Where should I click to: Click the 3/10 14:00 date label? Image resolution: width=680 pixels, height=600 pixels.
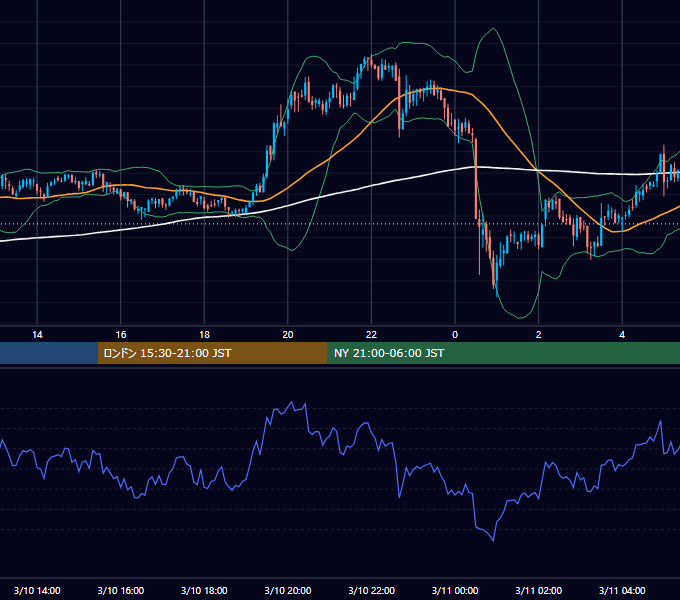click(x=37, y=590)
